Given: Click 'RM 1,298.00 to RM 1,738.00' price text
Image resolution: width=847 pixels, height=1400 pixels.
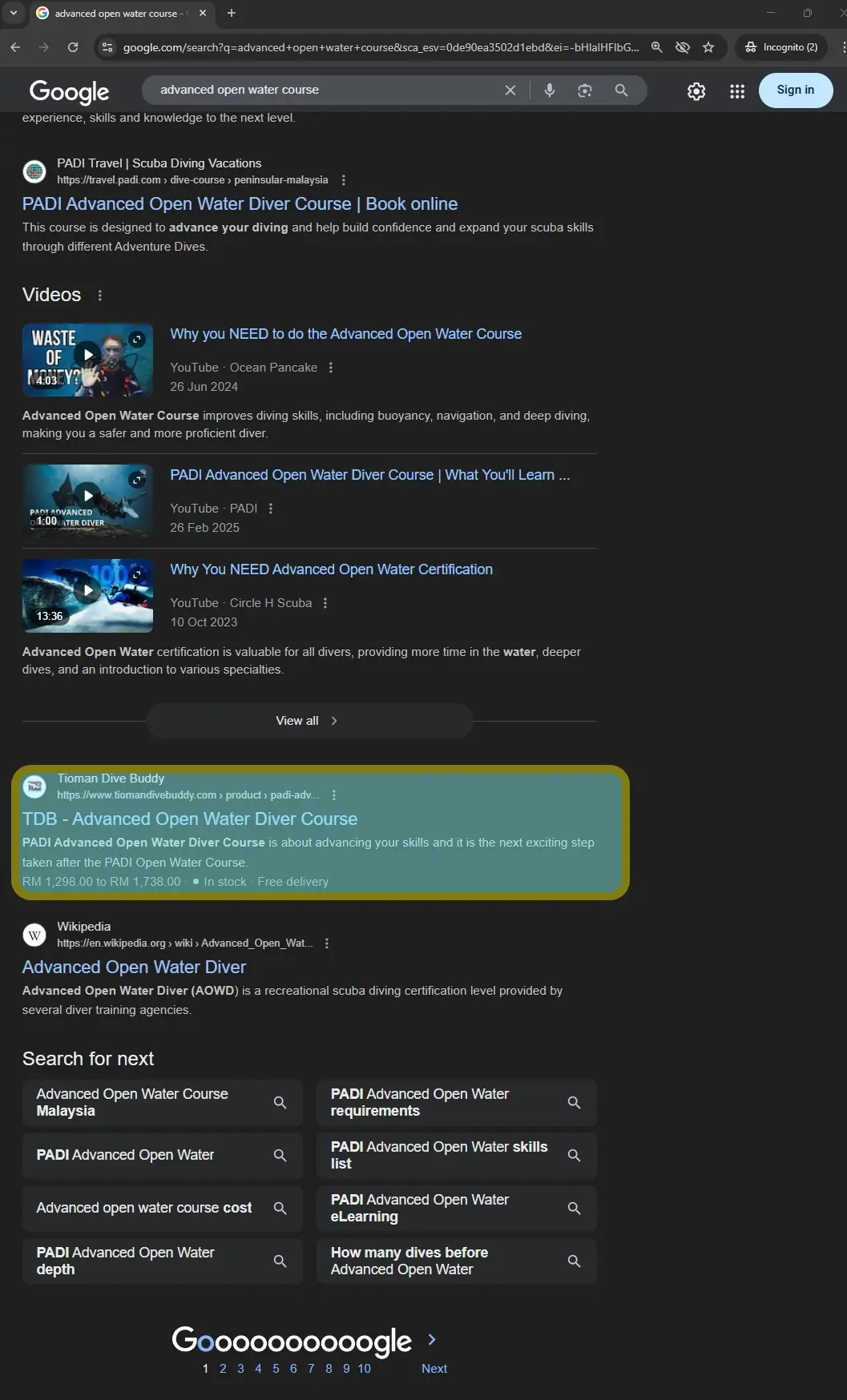Looking at the screenshot, I should pyautogui.click(x=102, y=882).
